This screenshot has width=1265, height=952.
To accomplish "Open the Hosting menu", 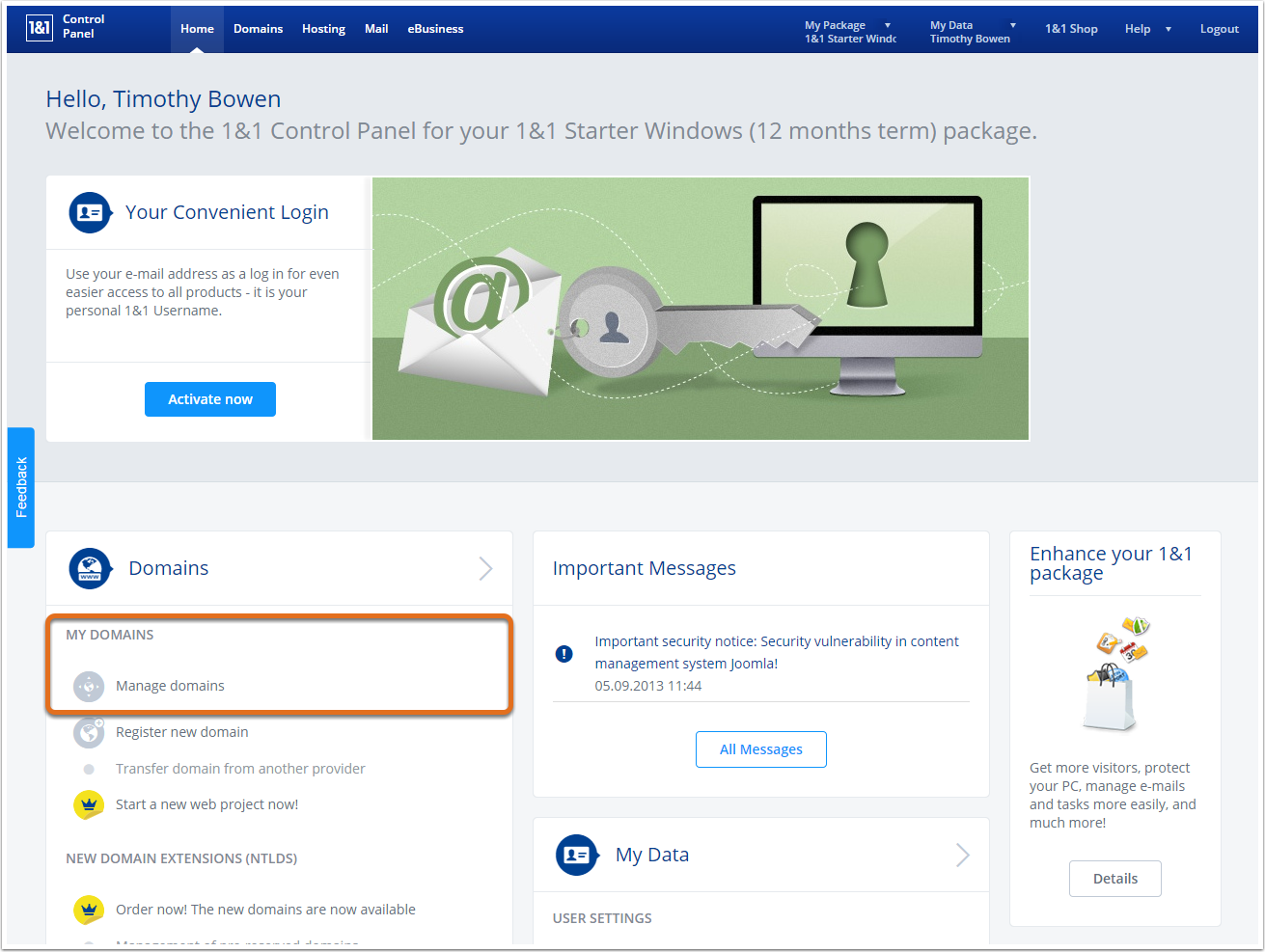I will [x=323, y=29].
